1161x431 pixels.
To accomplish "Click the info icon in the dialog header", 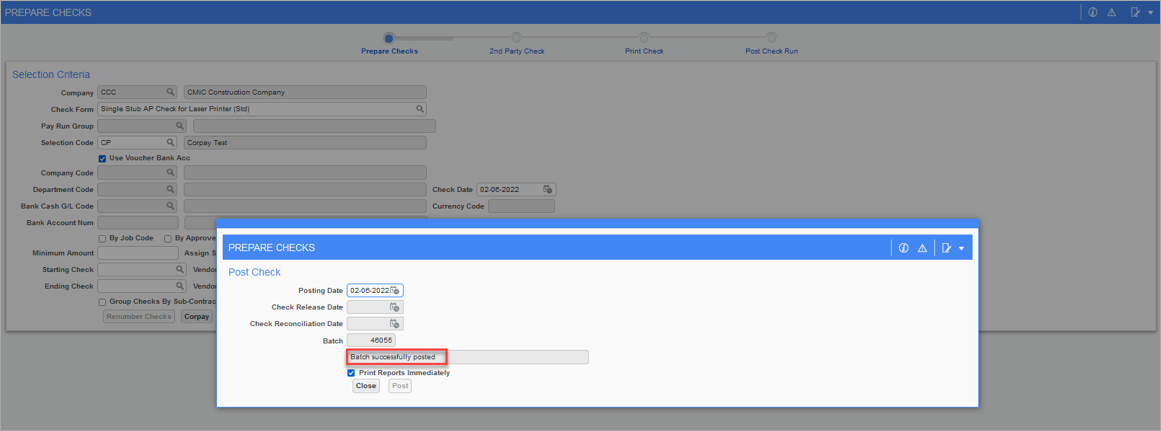I will [903, 248].
